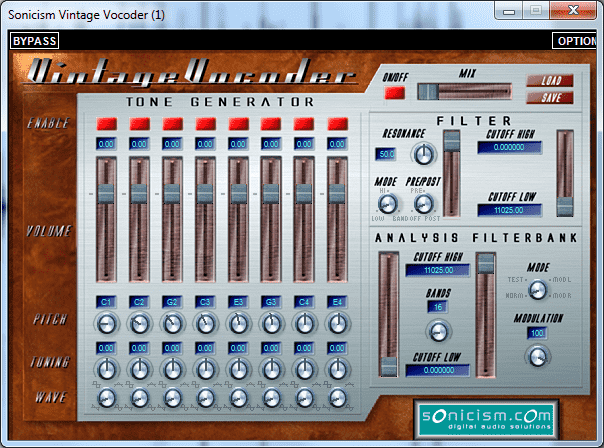Click the wave knob under G2

(173, 398)
